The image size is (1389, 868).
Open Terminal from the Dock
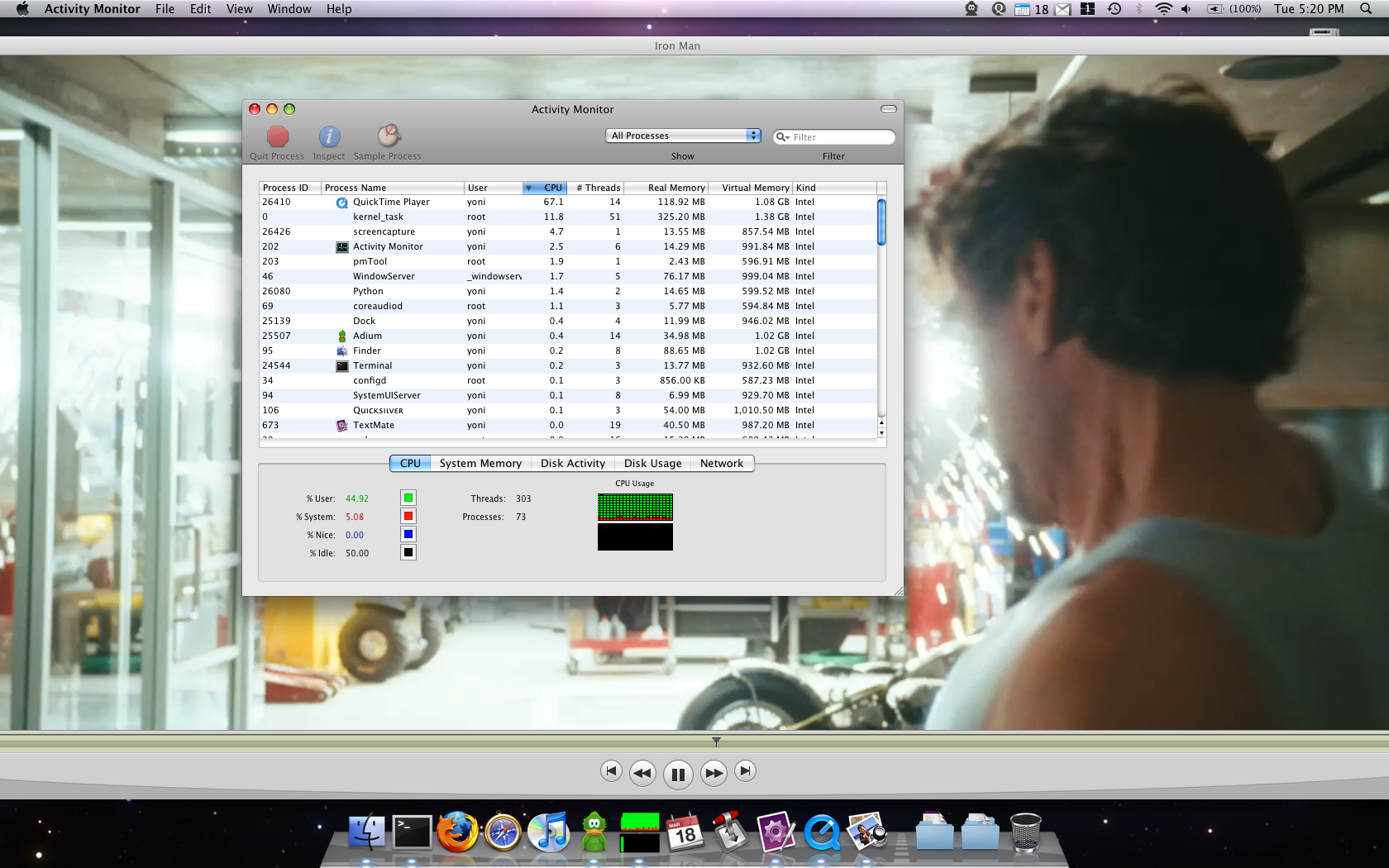(412, 832)
